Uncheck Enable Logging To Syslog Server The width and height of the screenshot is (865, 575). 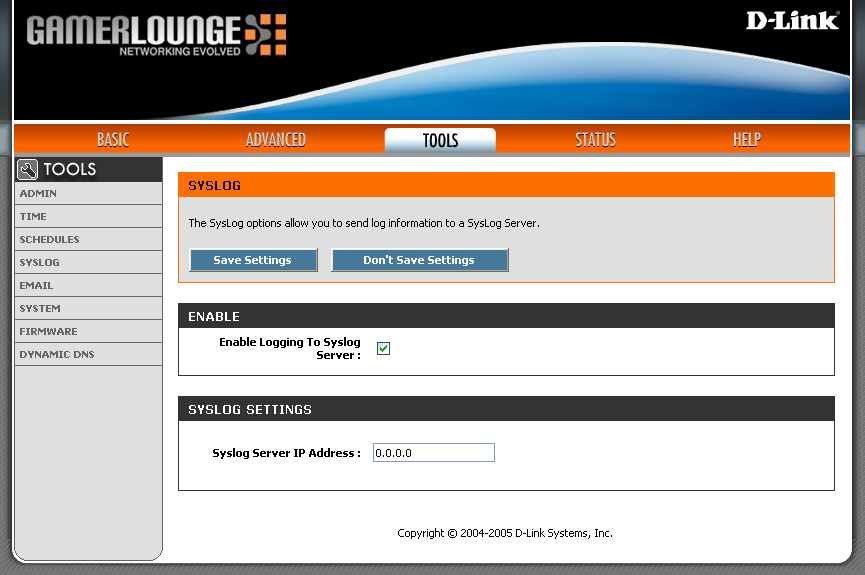coord(383,348)
